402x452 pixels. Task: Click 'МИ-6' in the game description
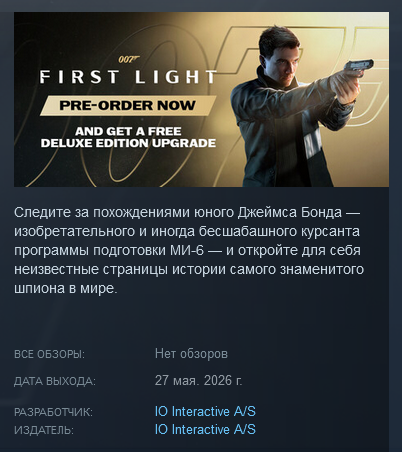[187, 250]
